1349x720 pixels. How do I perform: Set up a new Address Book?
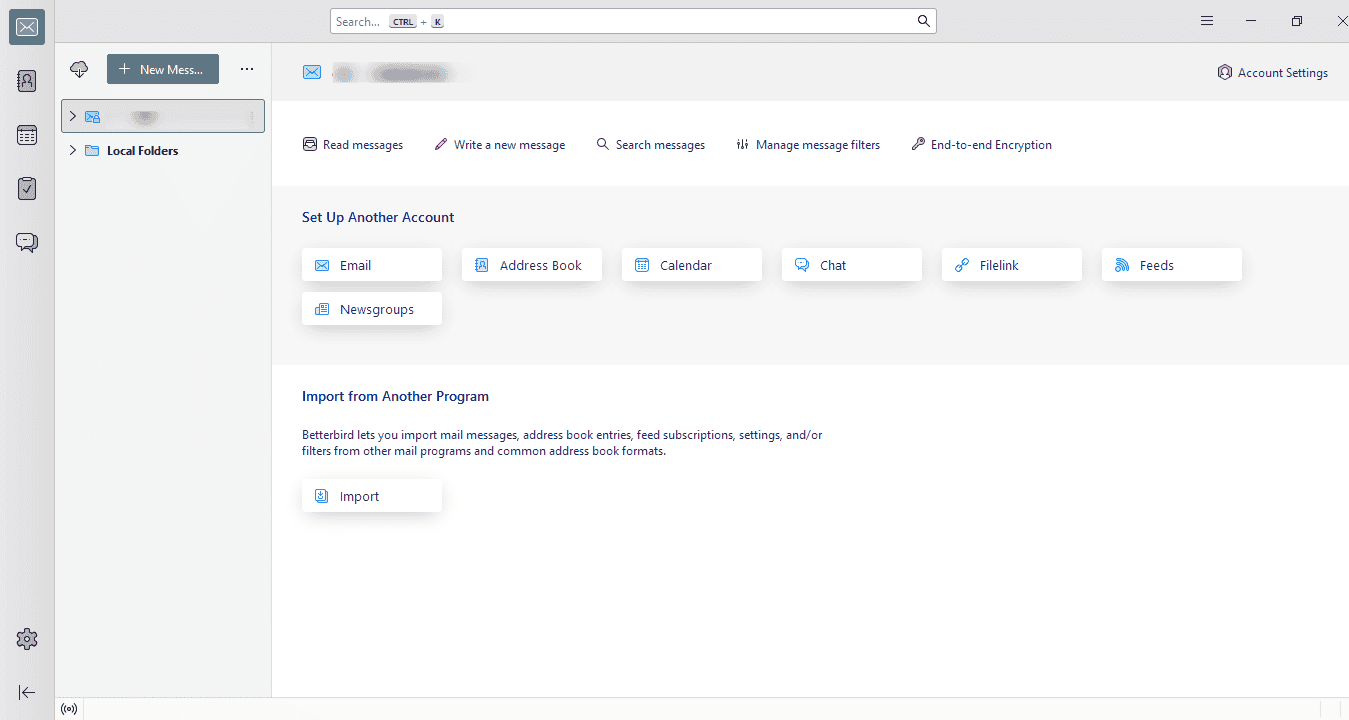[x=532, y=265]
